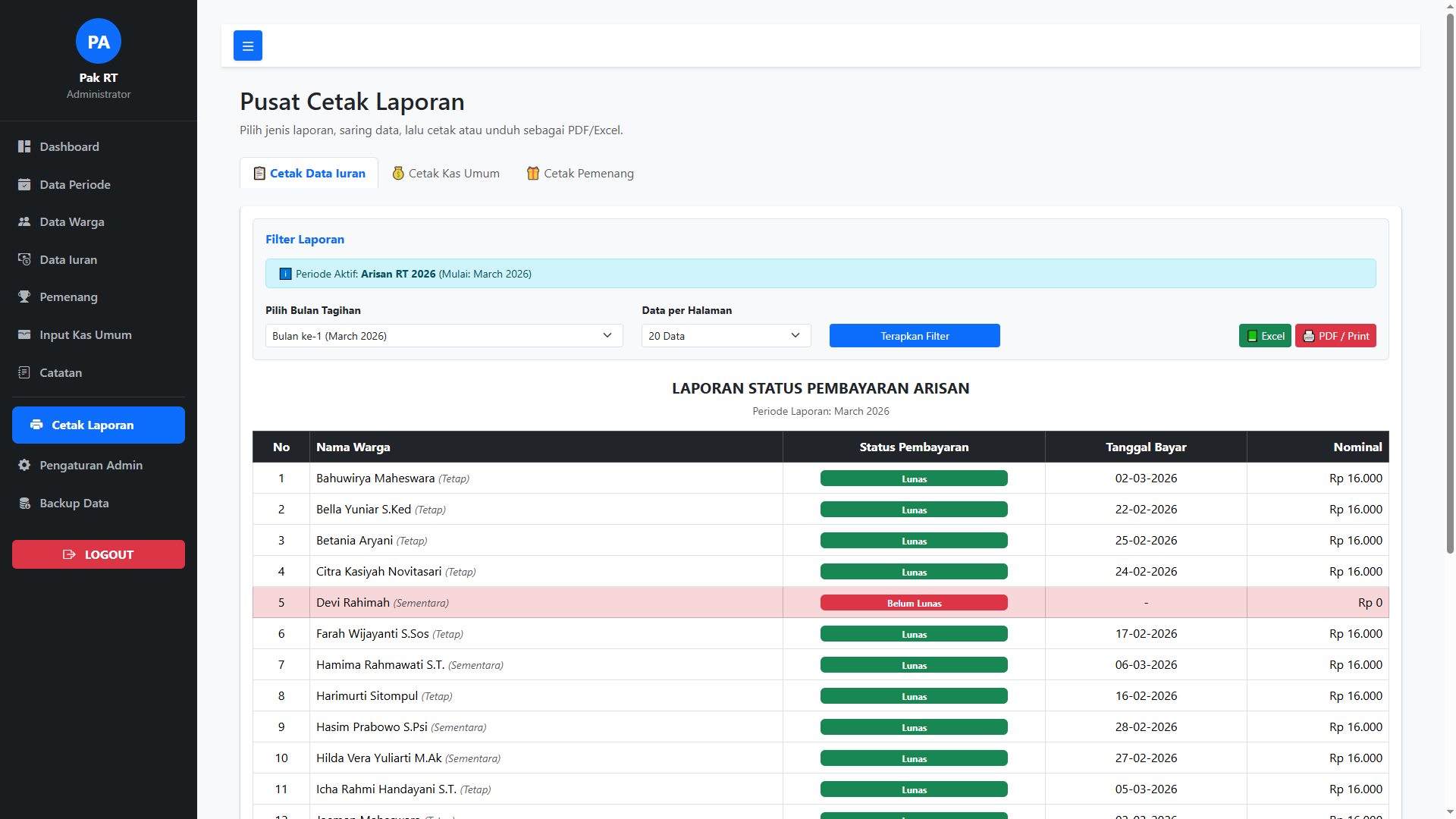Screen dimensions: 1456x819
Task: Open Catatan notes sidebar item
Action: 61,372
